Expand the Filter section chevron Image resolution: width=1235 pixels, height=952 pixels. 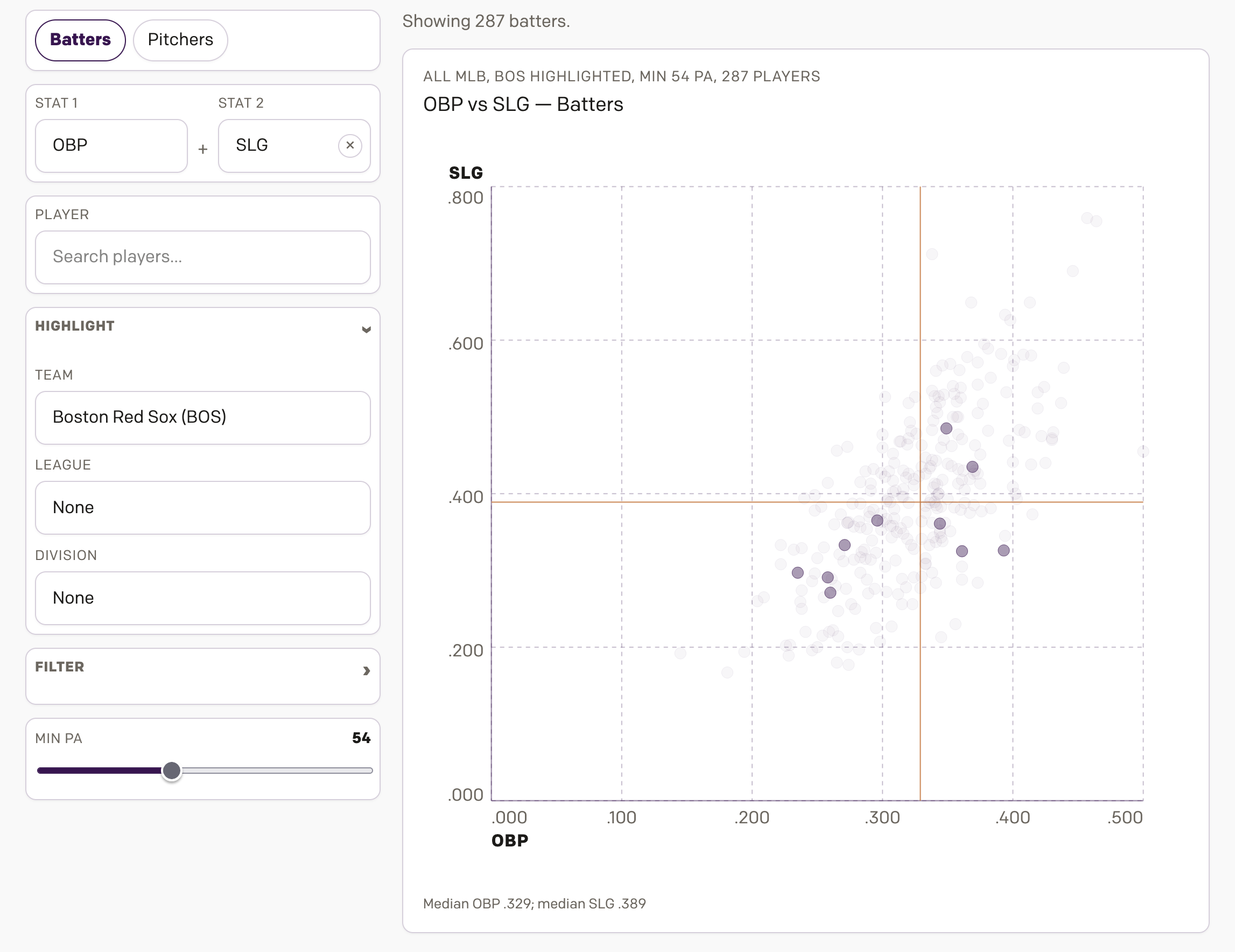(366, 671)
